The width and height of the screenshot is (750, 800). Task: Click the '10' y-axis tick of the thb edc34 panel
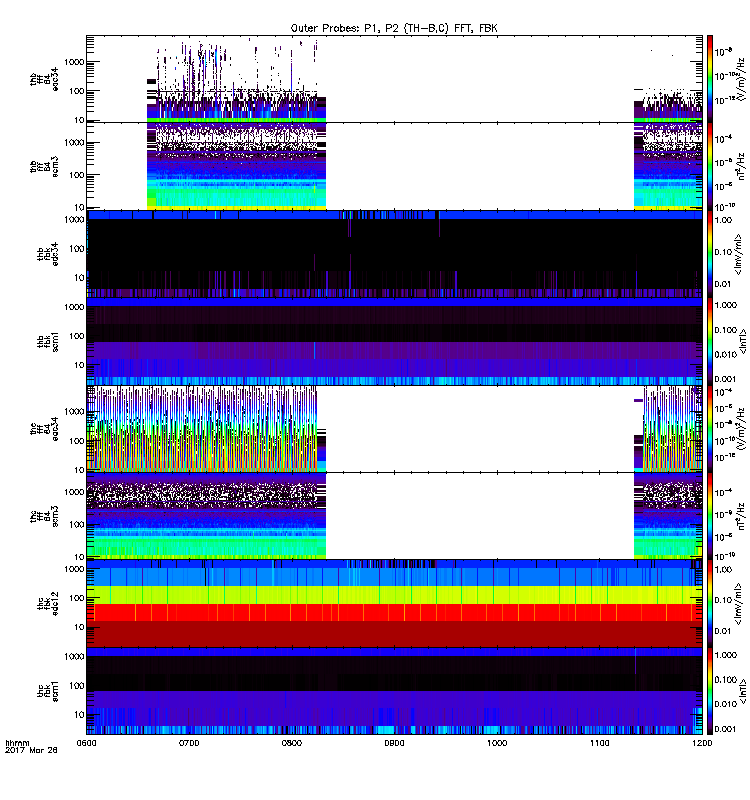tap(79, 278)
